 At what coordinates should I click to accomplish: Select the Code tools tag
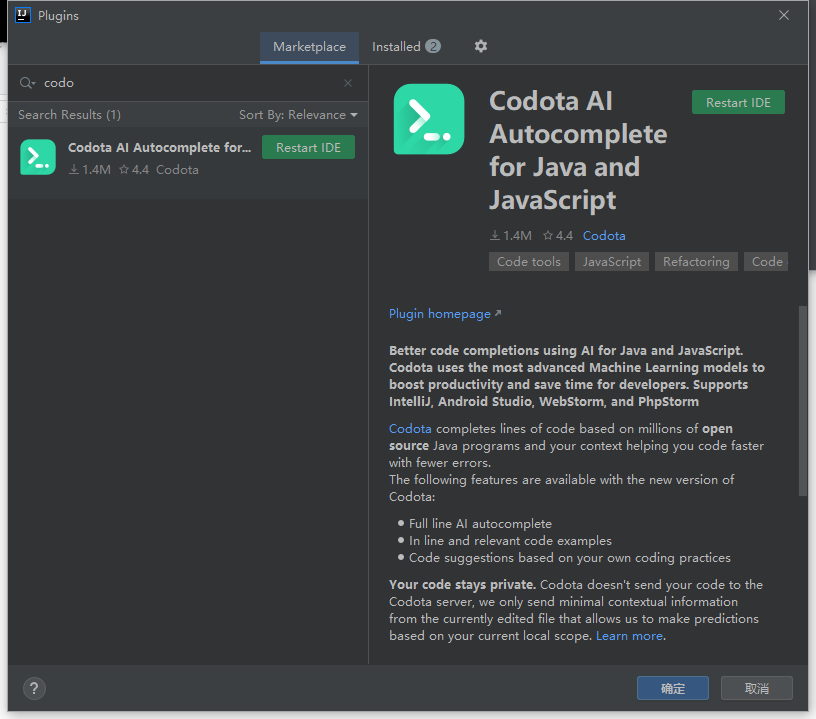pos(528,261)
